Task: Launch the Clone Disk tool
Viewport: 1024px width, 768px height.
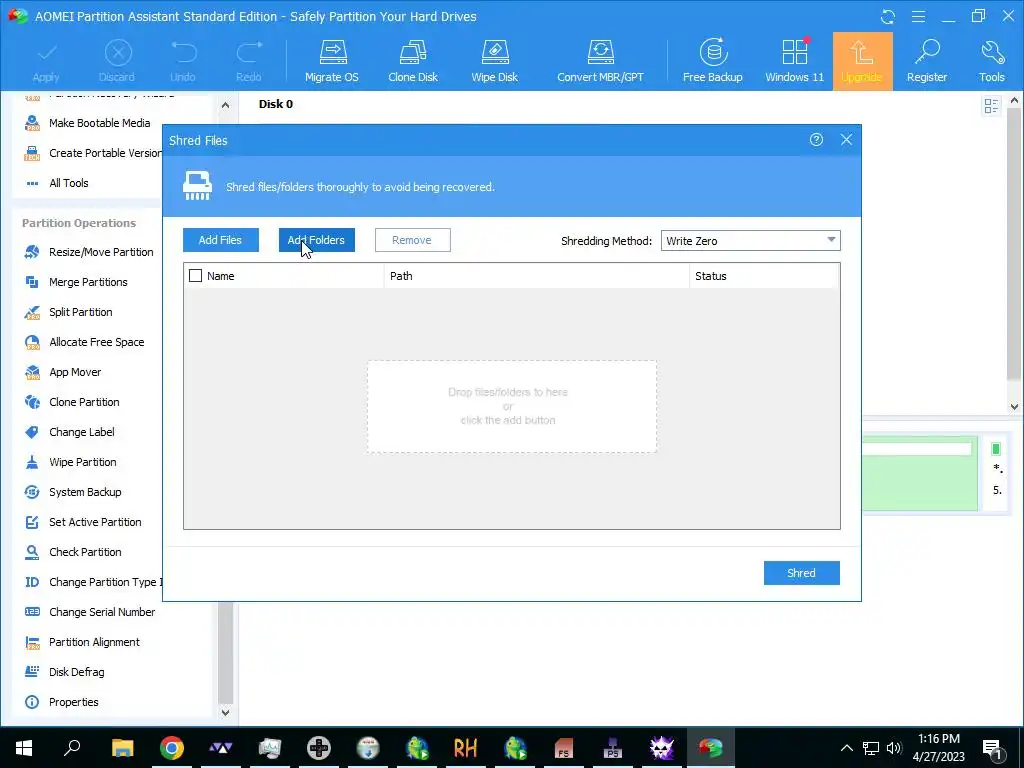Action: point(413,61)
